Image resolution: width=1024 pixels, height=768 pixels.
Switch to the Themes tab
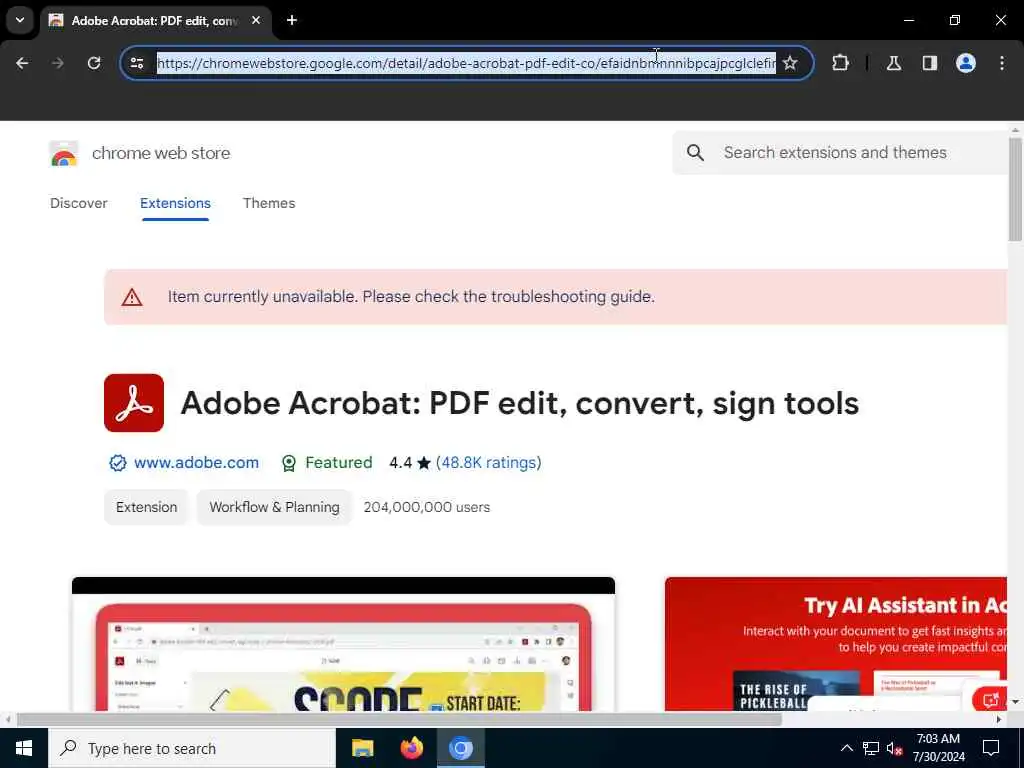tap(269, 203)
